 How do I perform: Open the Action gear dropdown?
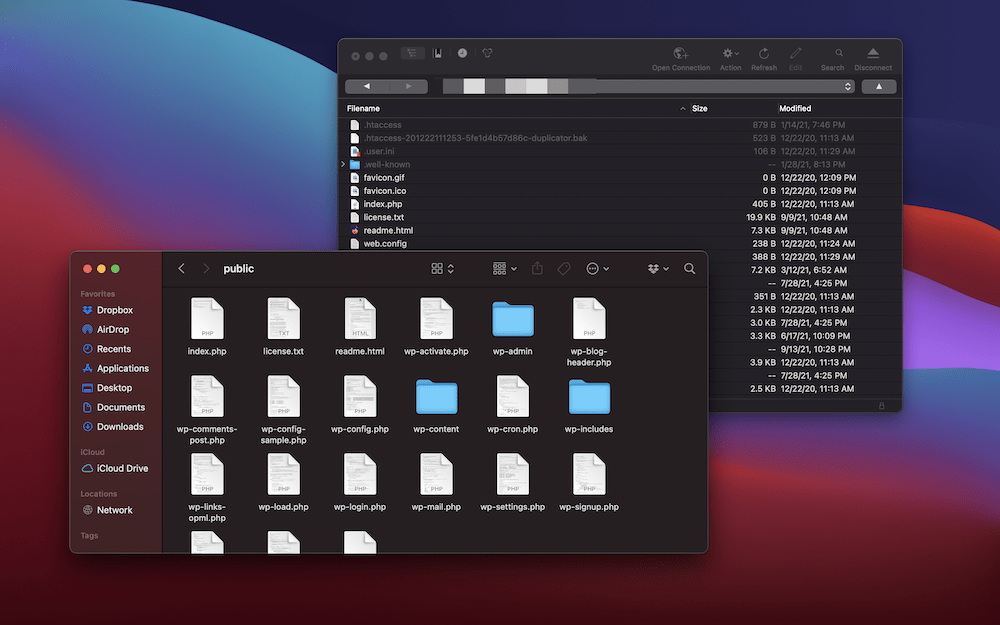[x=730, y=53]
